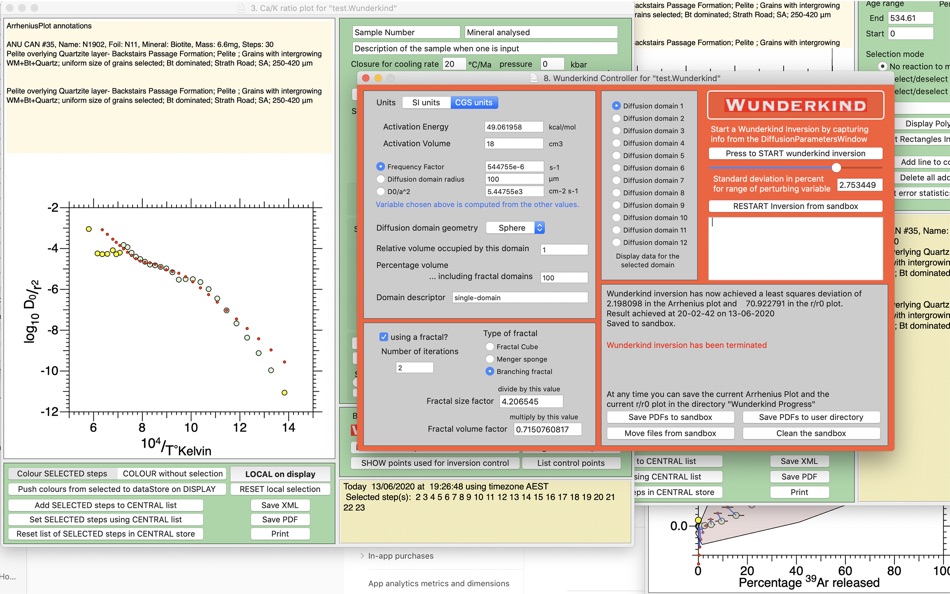Image resolution: width=950 pixels, height=594 pixels.
Task: Click Colour SELECTED steps button
Action: [62, 473]
